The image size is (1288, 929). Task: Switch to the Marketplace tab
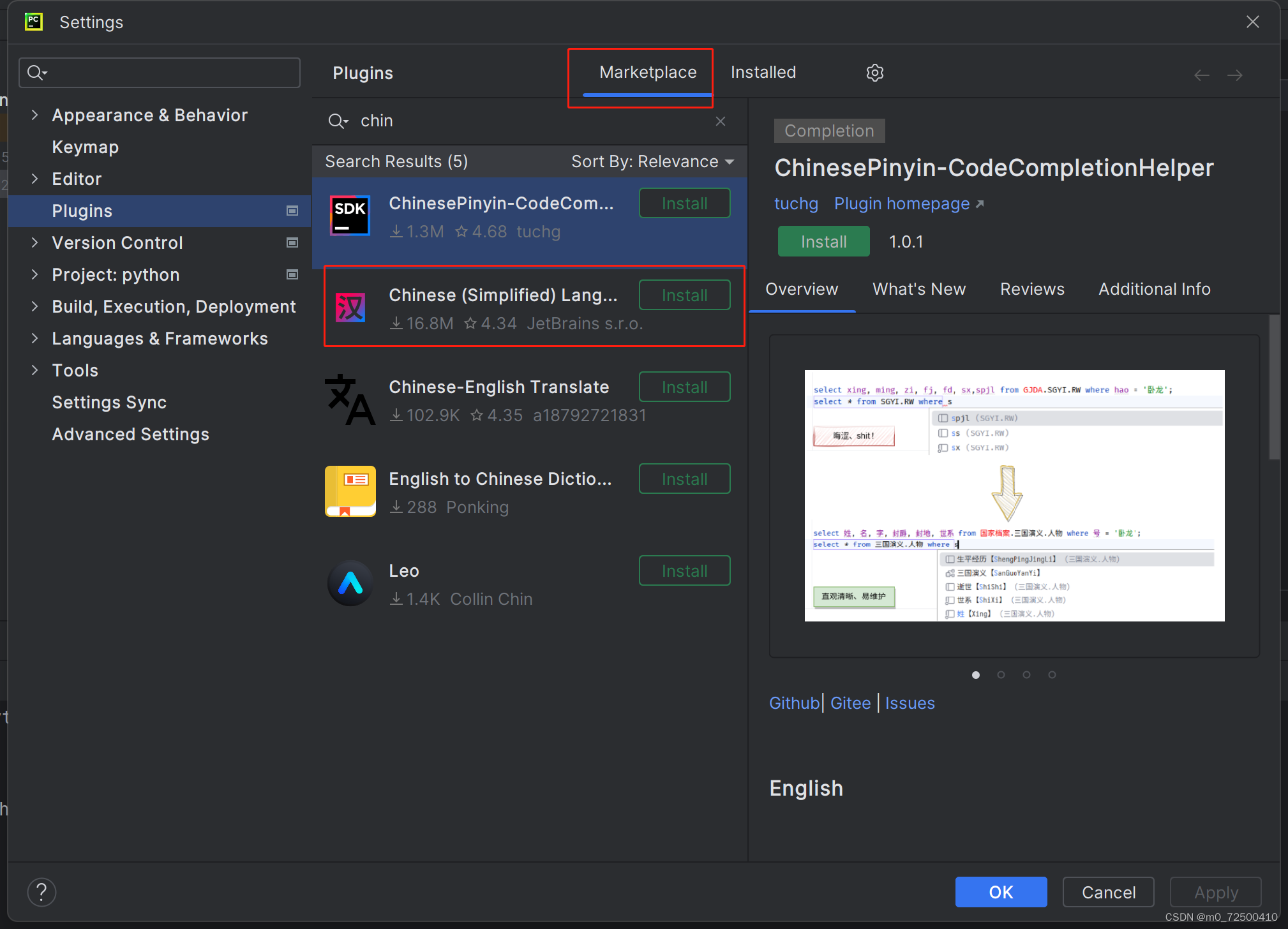coord(647,73)
